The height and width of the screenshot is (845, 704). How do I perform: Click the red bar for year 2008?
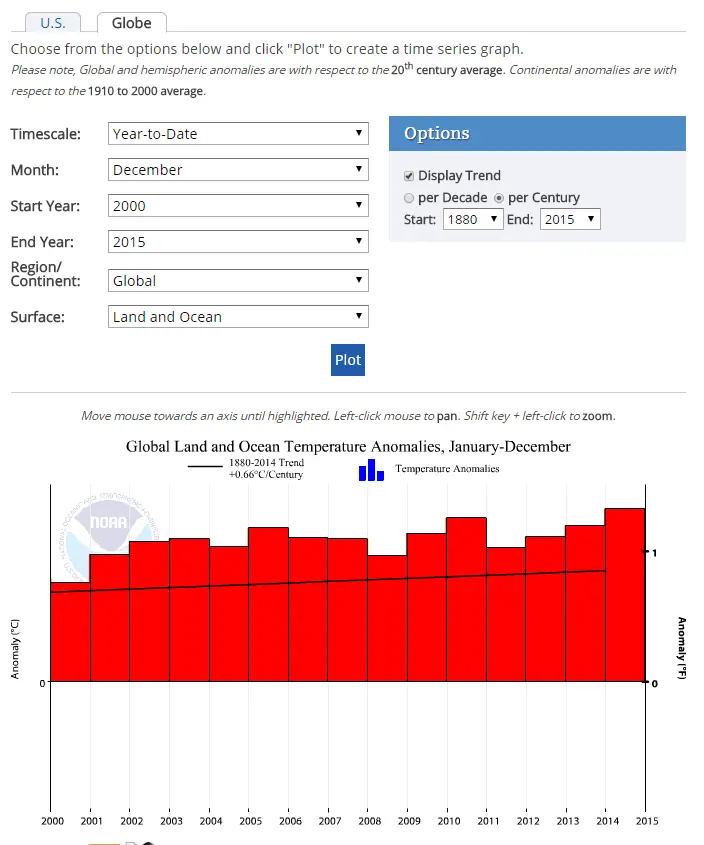click(x=387, y=620)
